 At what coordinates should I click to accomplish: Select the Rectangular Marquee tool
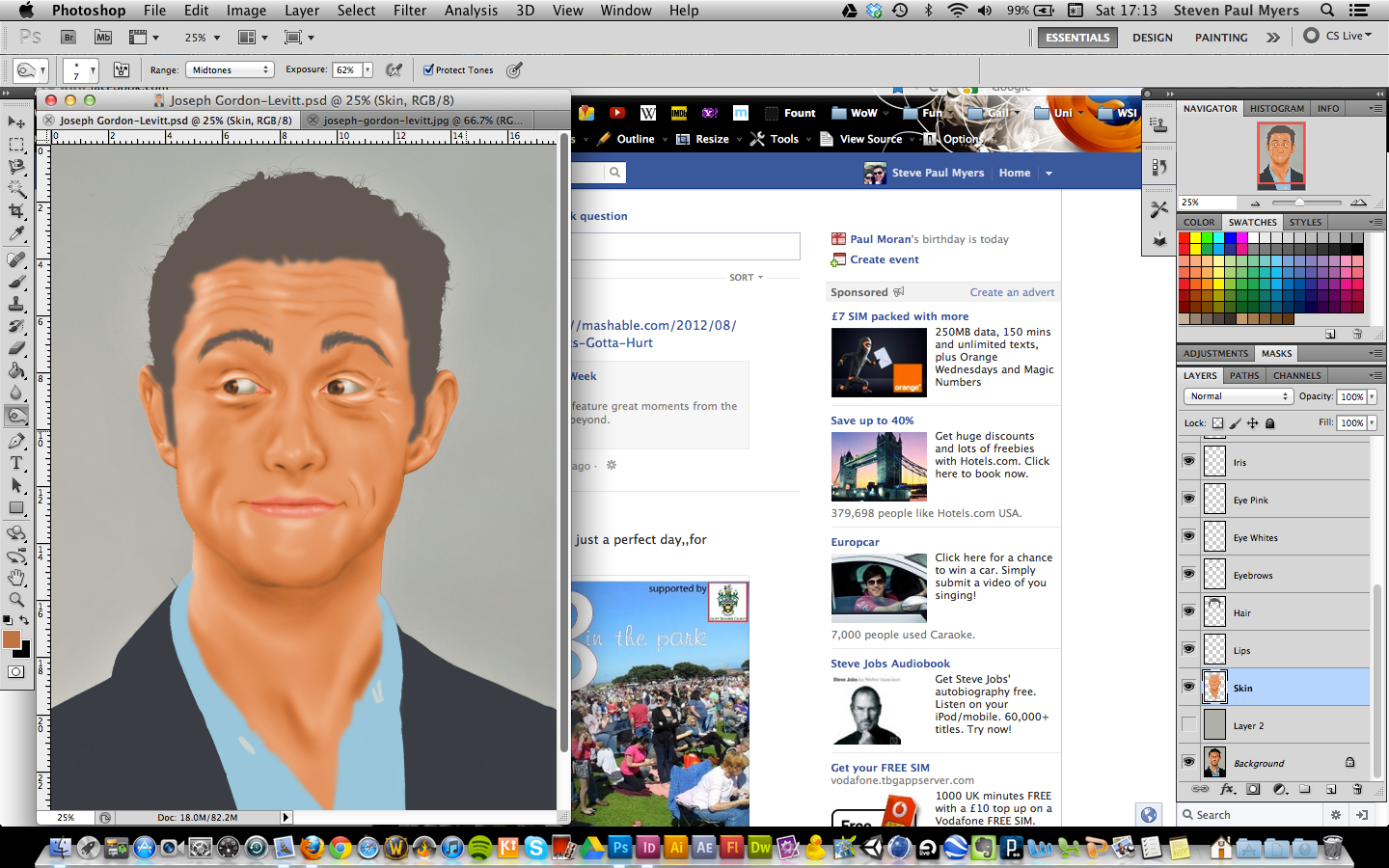(x=16, y=144)
